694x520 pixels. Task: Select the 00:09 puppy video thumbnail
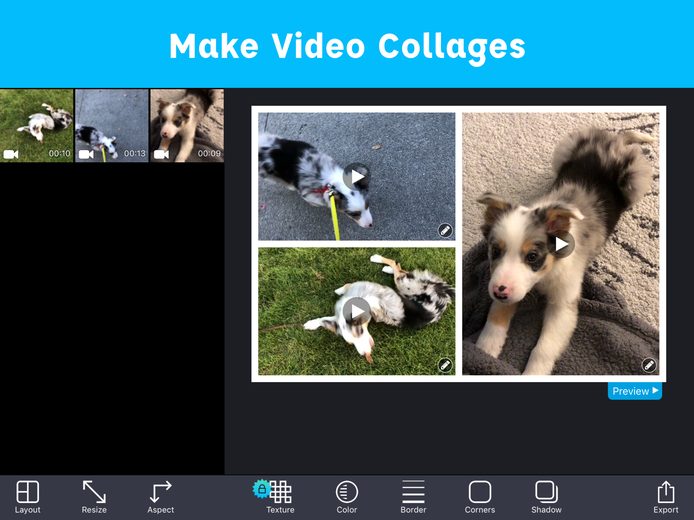click(187, 126)
